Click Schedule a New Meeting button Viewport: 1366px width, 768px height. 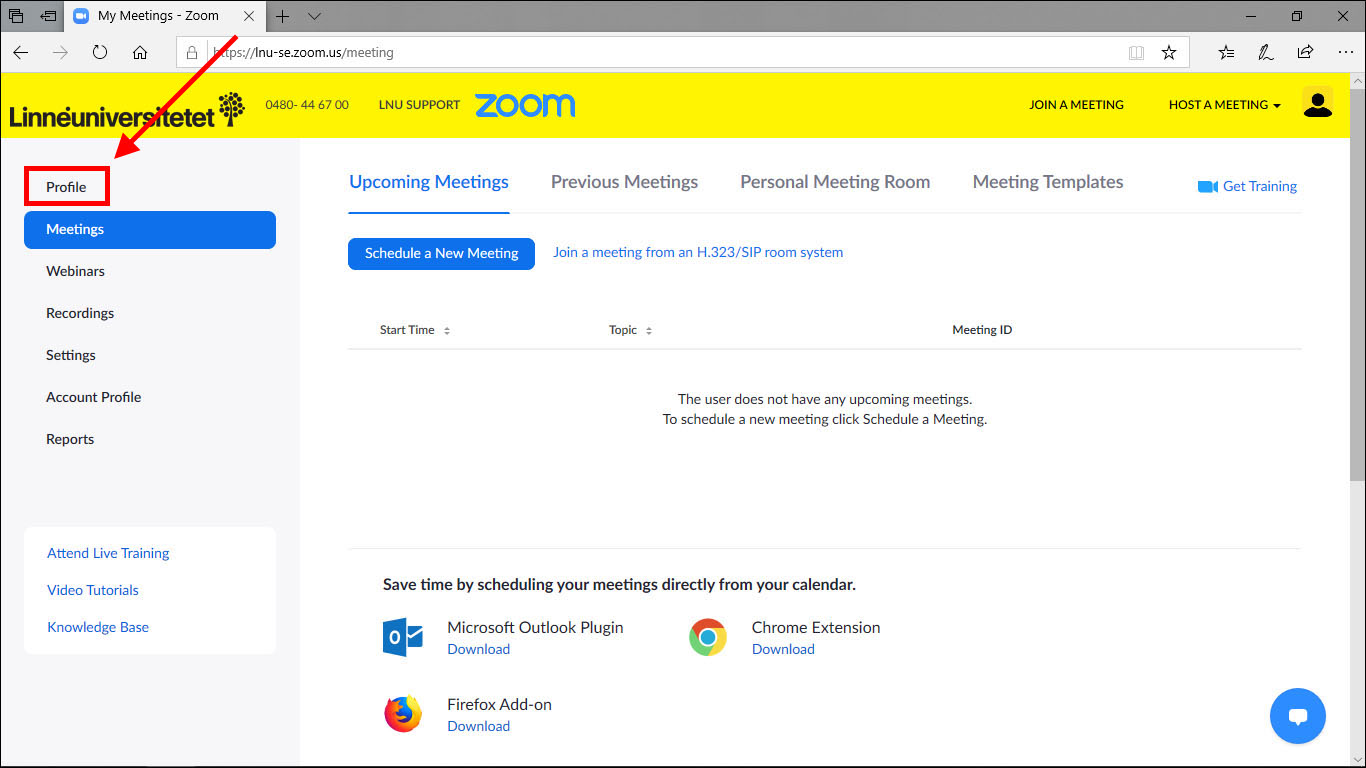(x=441, y=253)
